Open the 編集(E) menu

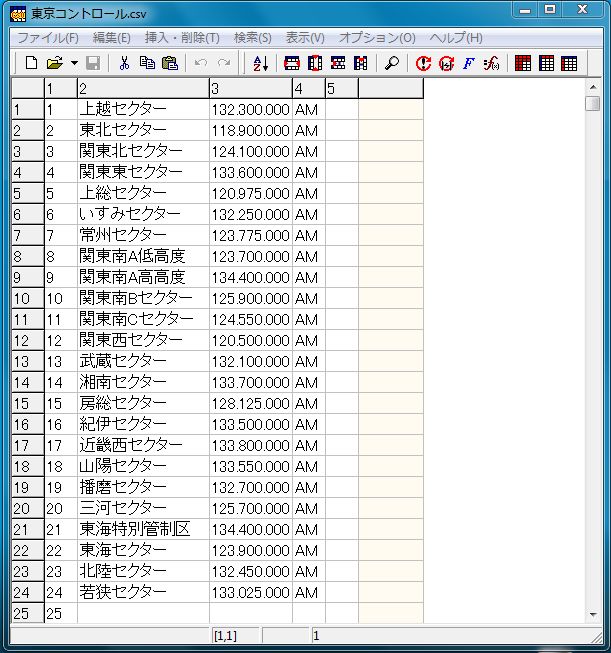(112, 38)
